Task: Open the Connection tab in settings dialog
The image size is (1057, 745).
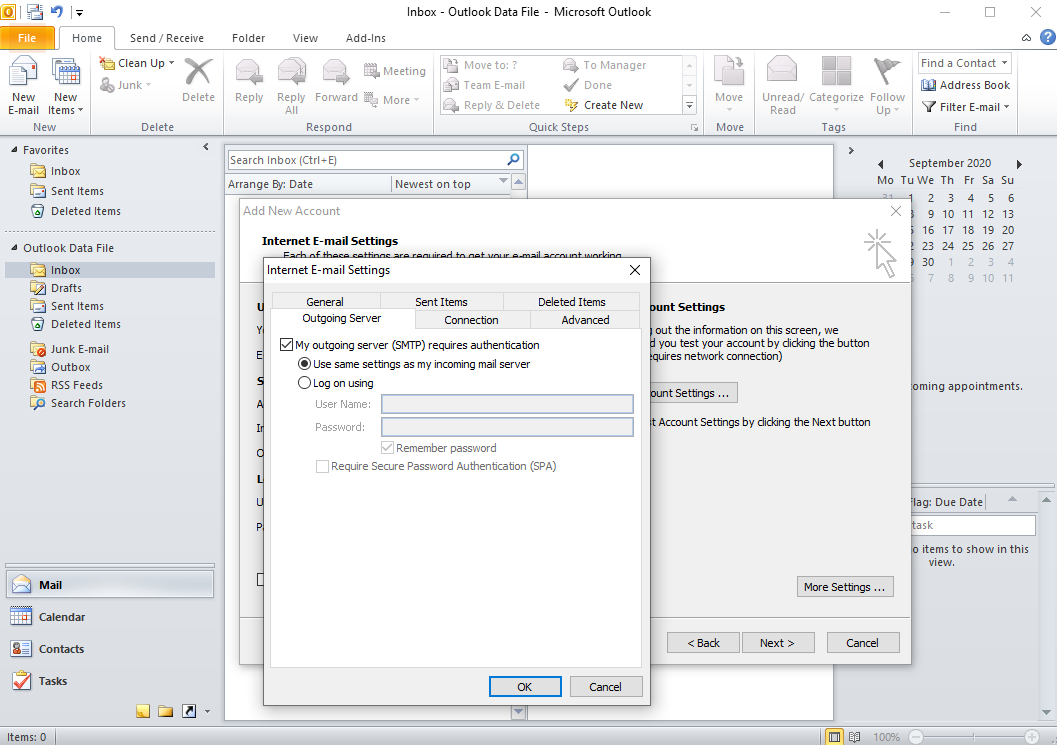Action: coord(471,320)
